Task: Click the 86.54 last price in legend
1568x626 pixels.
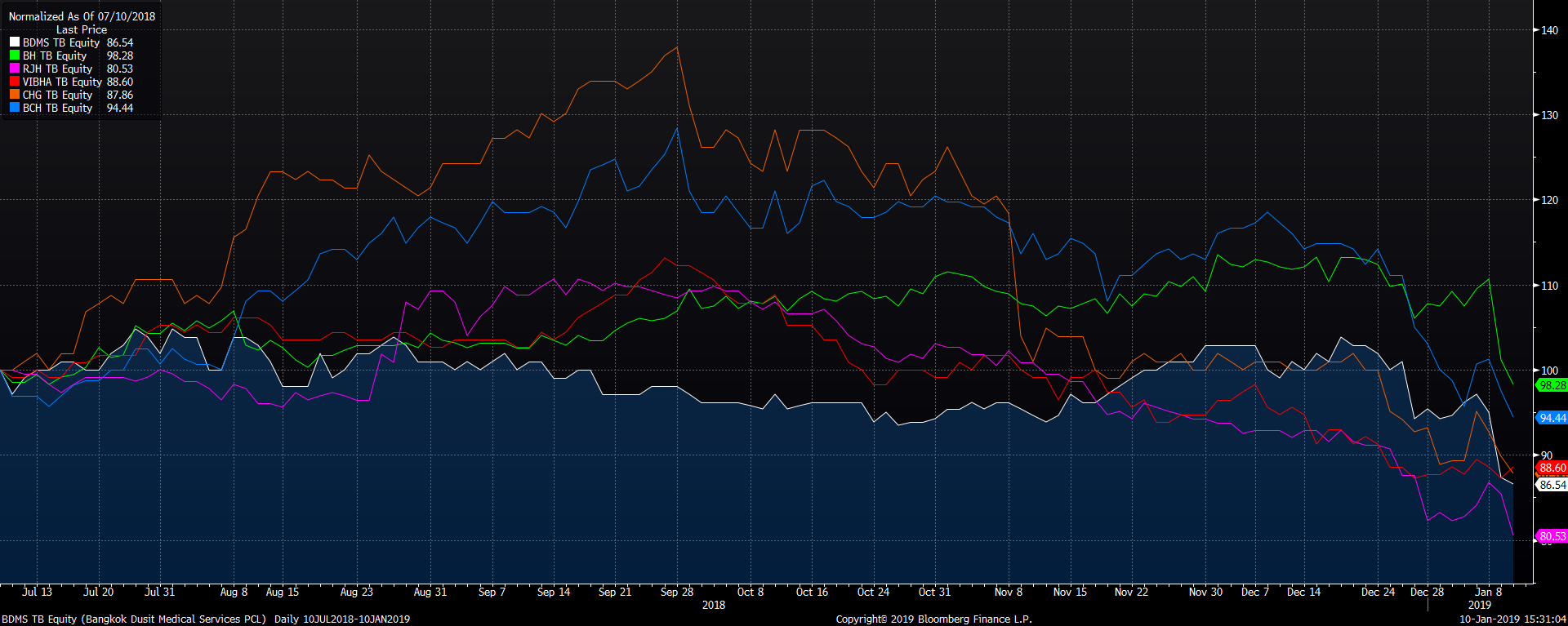Action: 120,42
